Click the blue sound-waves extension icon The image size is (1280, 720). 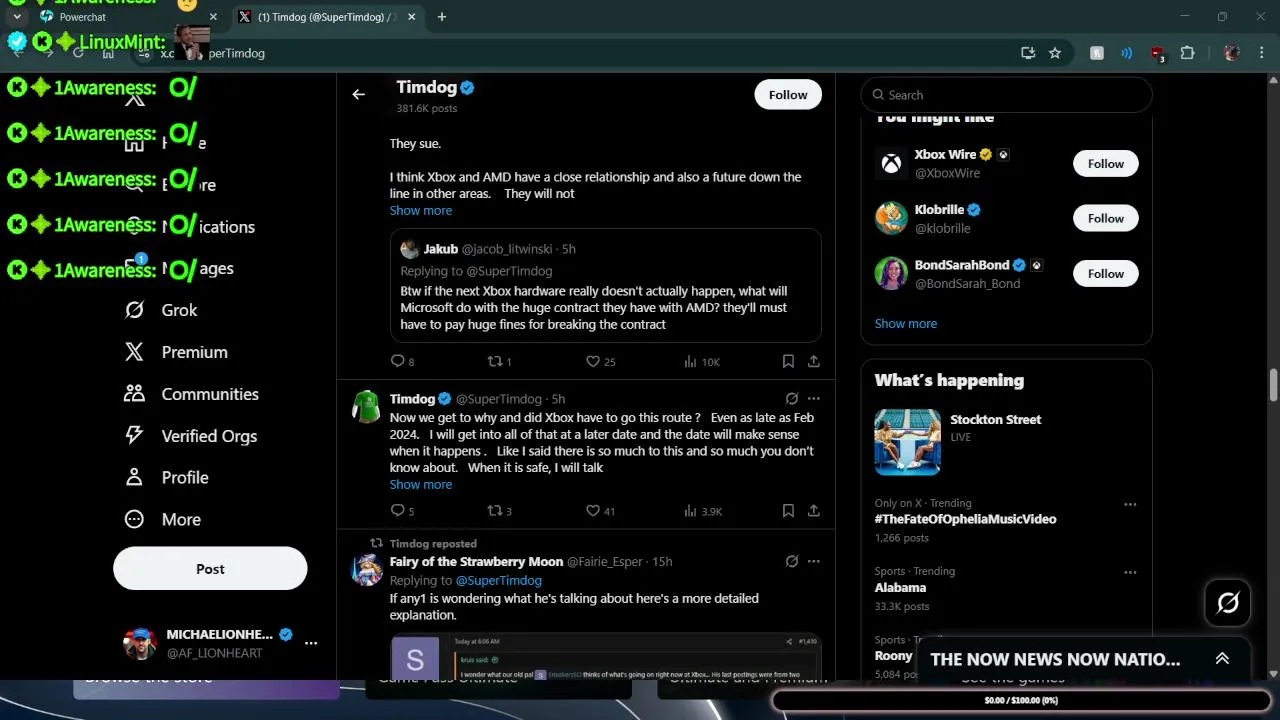[1127, 53]
